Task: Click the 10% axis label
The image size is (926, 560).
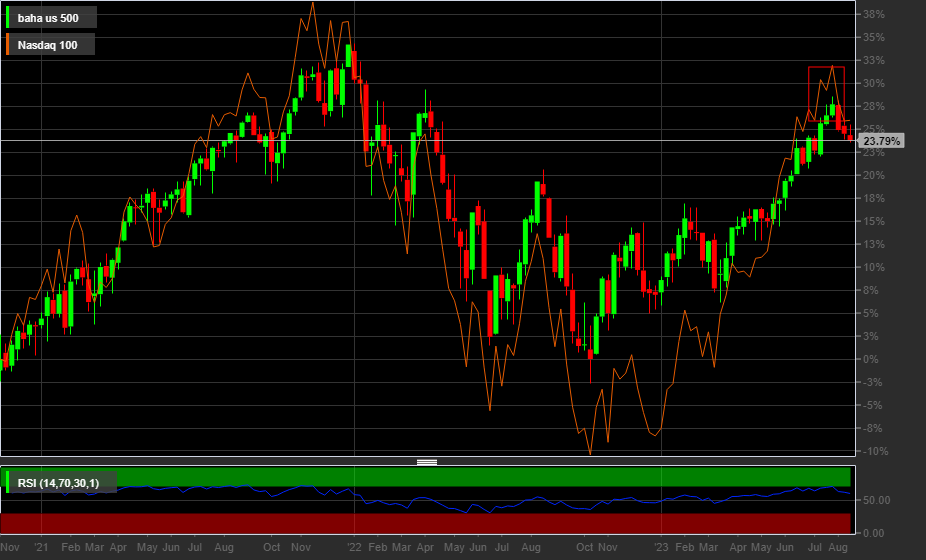Action: (874, 268)
